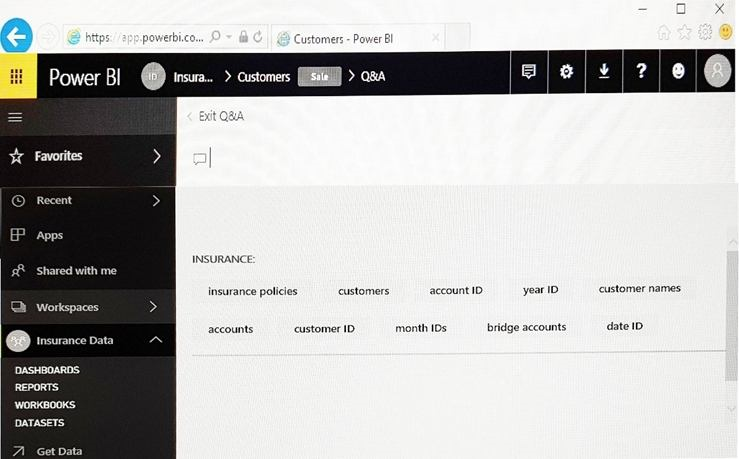Viewport: 739px width, 459px height.
Task: Collapse the Insurance Data workspace section
Action: pos(155,341)
